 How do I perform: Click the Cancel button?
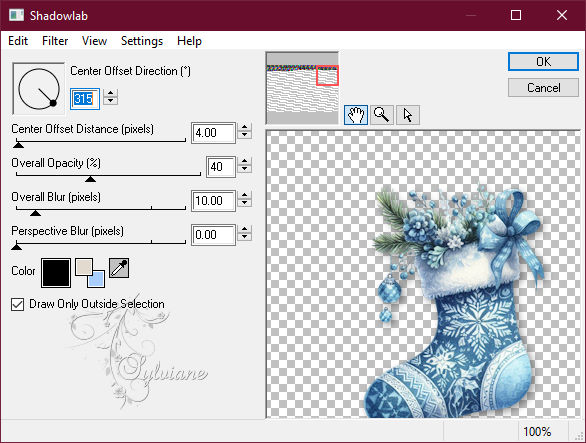[x=543, y=88]
